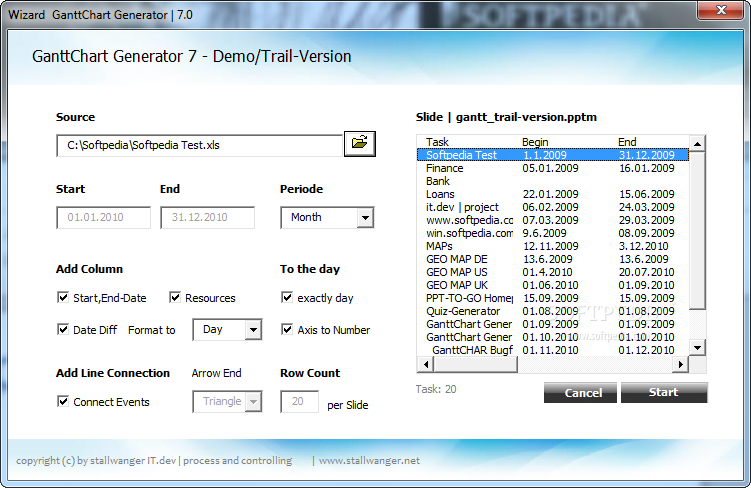Select the GEO MAP US row
Viewport: 751px width, 488px height.
click(553, 272)
